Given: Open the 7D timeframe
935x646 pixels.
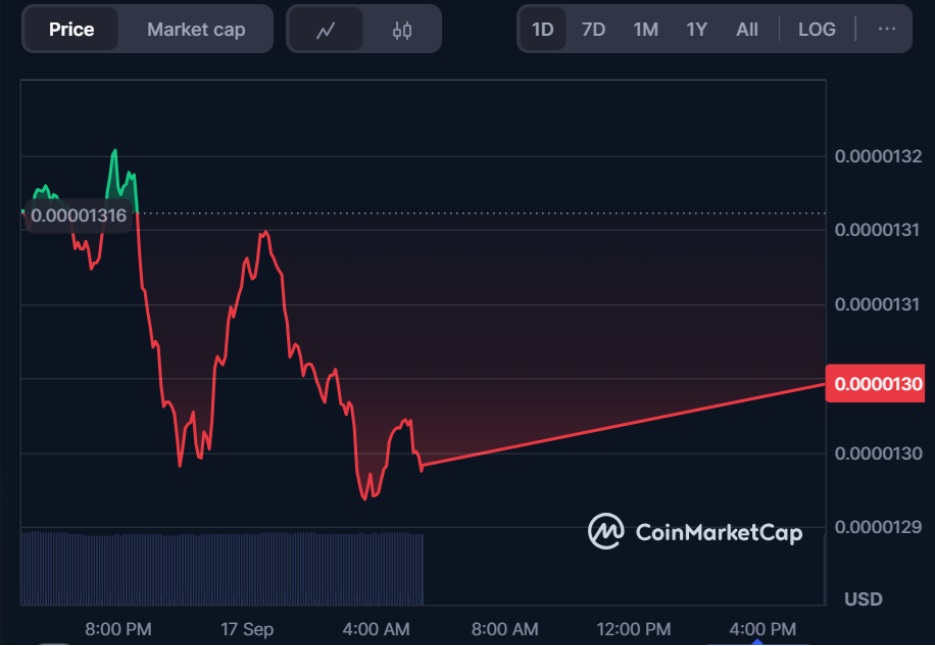Looking at the screenshot, I should [x=593, y=29].
